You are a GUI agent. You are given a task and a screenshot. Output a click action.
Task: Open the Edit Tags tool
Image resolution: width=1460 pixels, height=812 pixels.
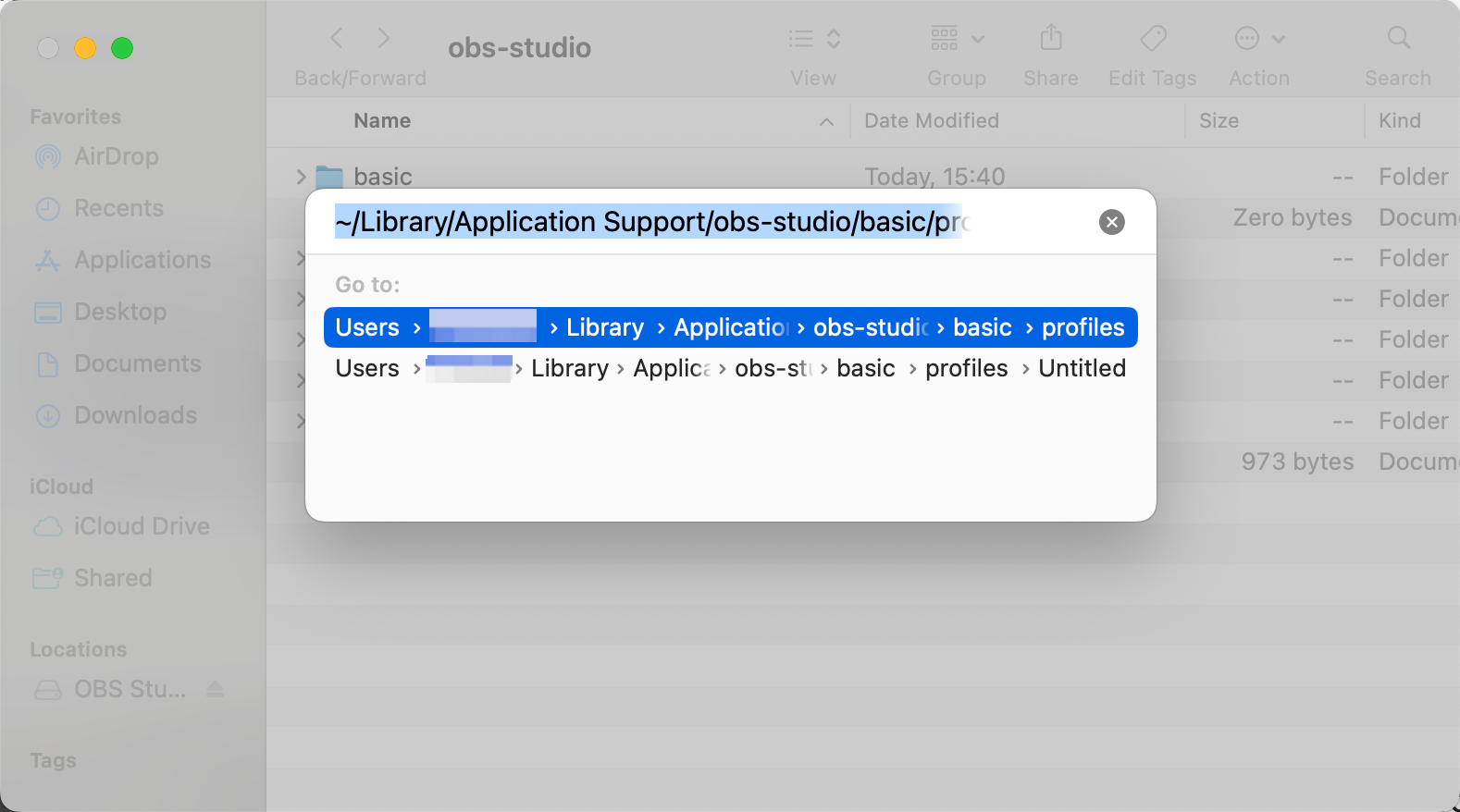click(x=1152, y=39)
